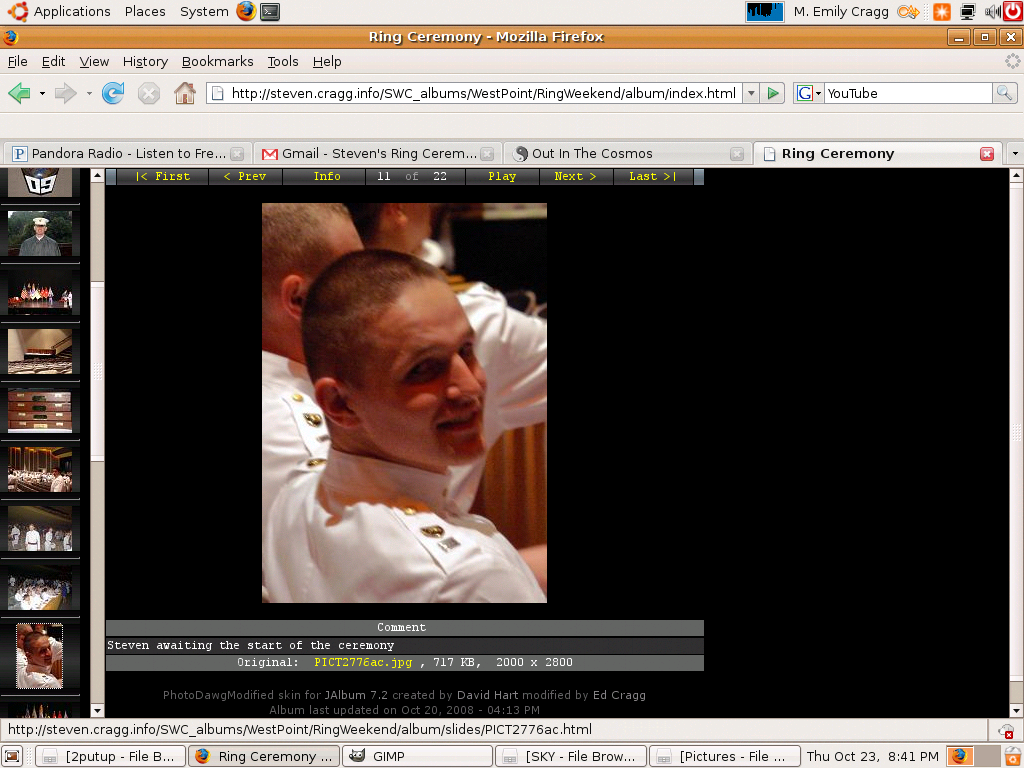Image resolution: width=1024 pixels, height=768 pixels.
Task: Click the status bar security icon
Action: point(1006,731)
